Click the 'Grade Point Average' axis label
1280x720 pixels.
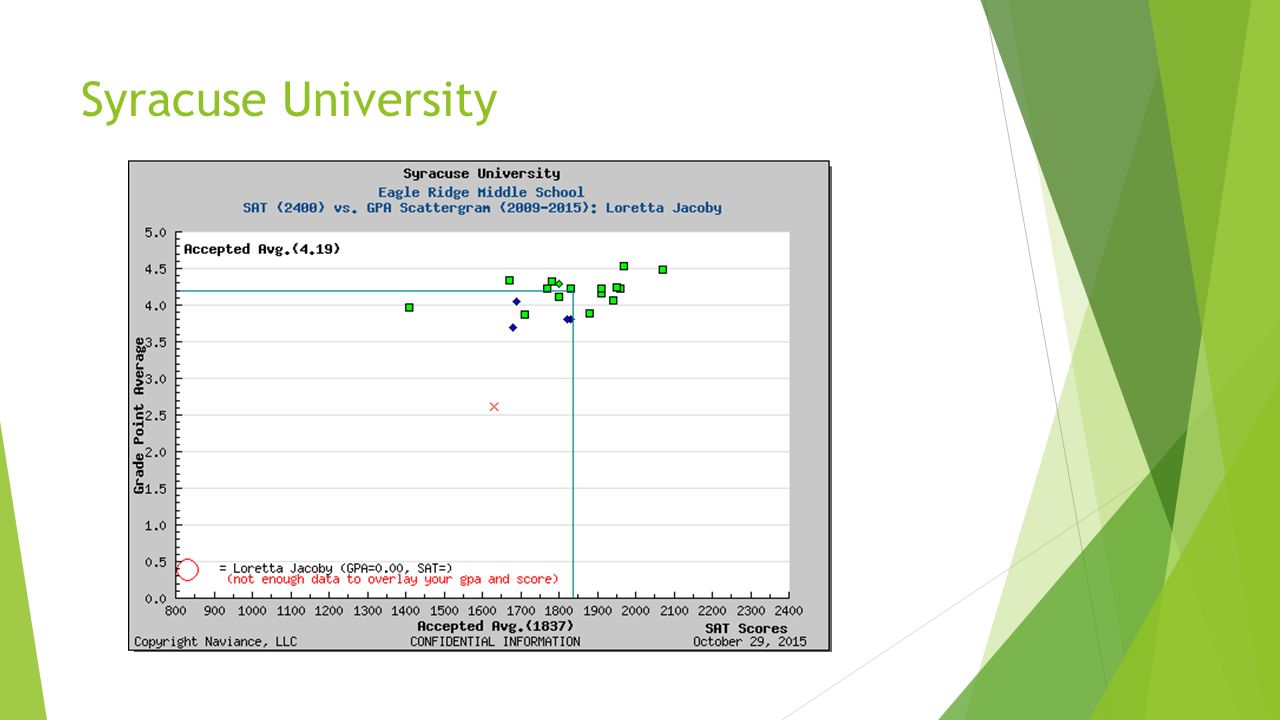pos(139,415)
